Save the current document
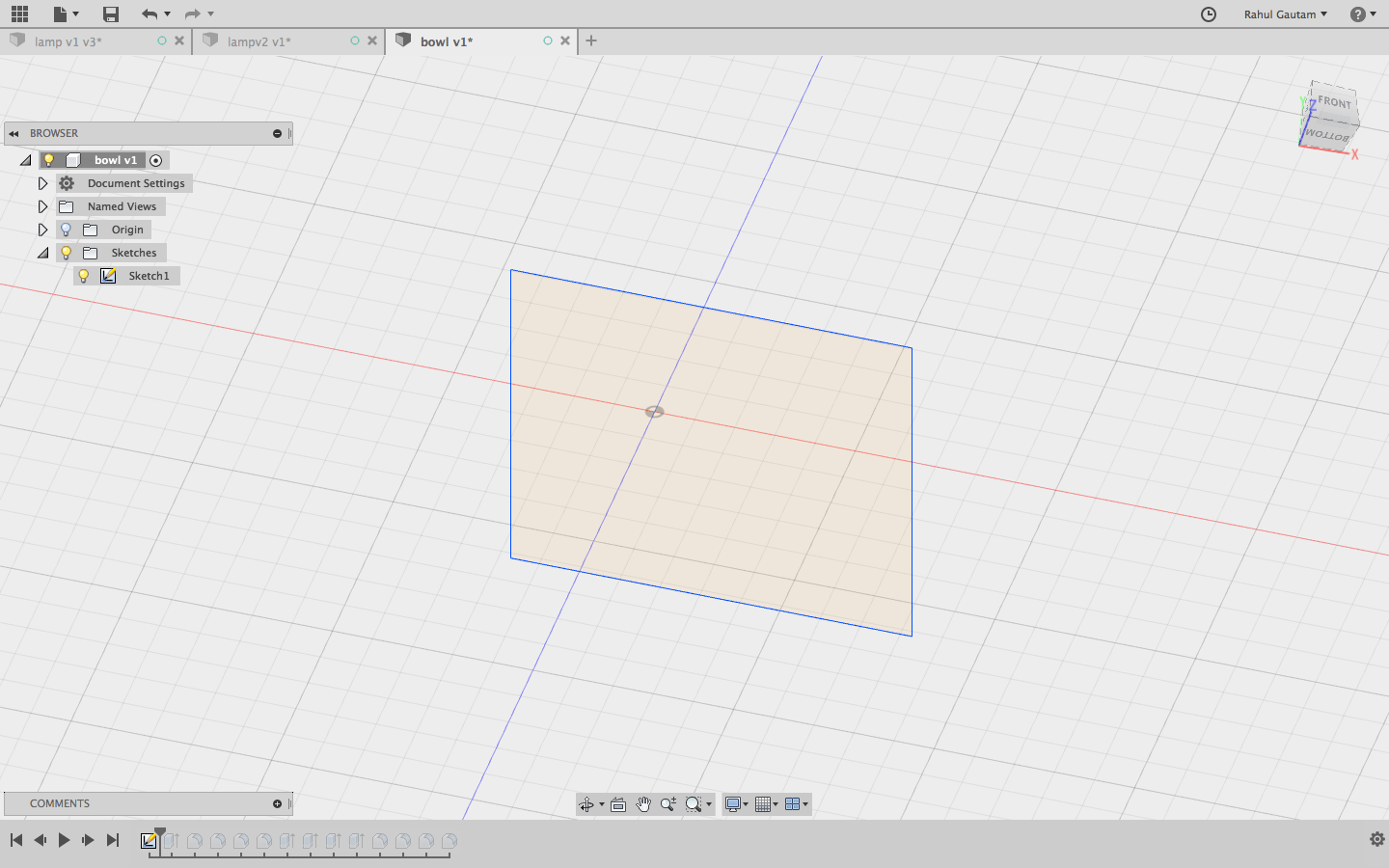Screen dimensions: 1389x868 tap(111, 14)
